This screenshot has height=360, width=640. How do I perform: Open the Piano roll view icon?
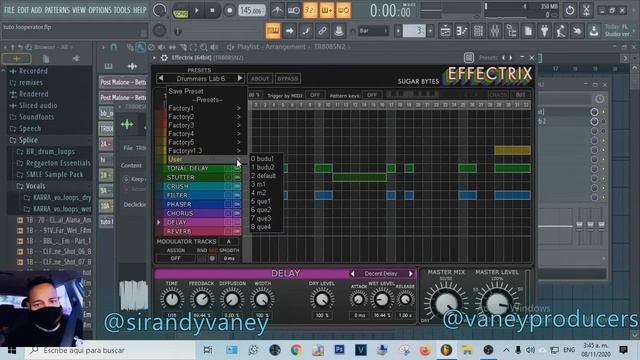(x=462, y=31)
